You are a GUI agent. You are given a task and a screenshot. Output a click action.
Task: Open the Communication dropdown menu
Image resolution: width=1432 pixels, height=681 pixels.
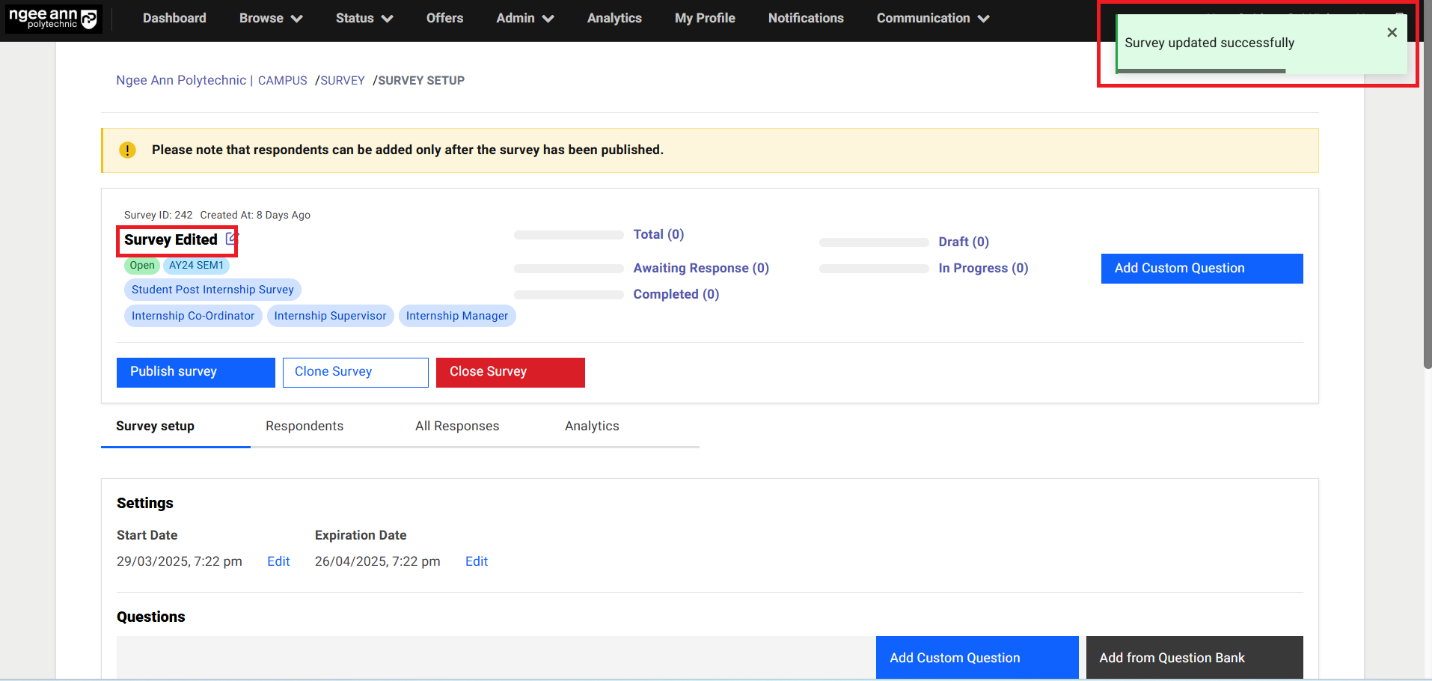pos(933,18)
